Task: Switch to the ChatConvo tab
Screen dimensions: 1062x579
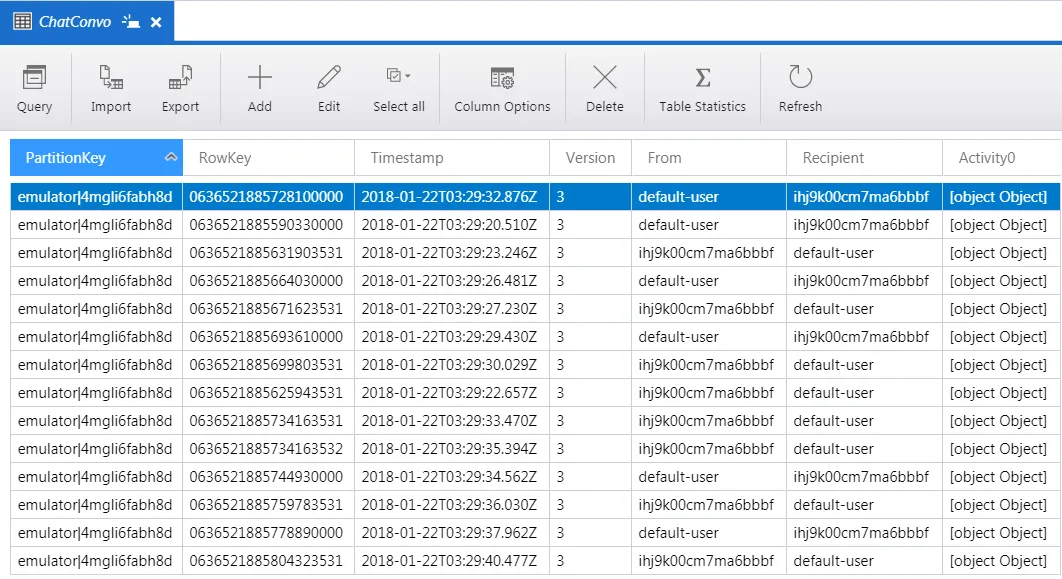Action: pos(75,22)
